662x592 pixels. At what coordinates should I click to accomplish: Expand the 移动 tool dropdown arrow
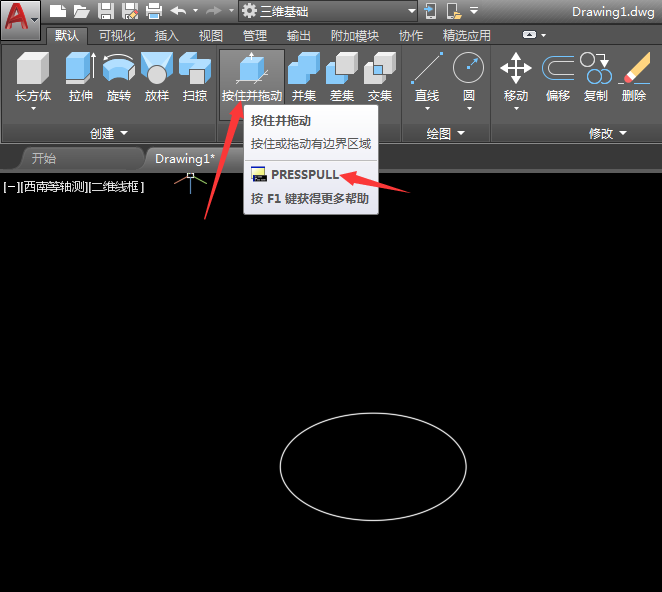click(x=516, y=109)
